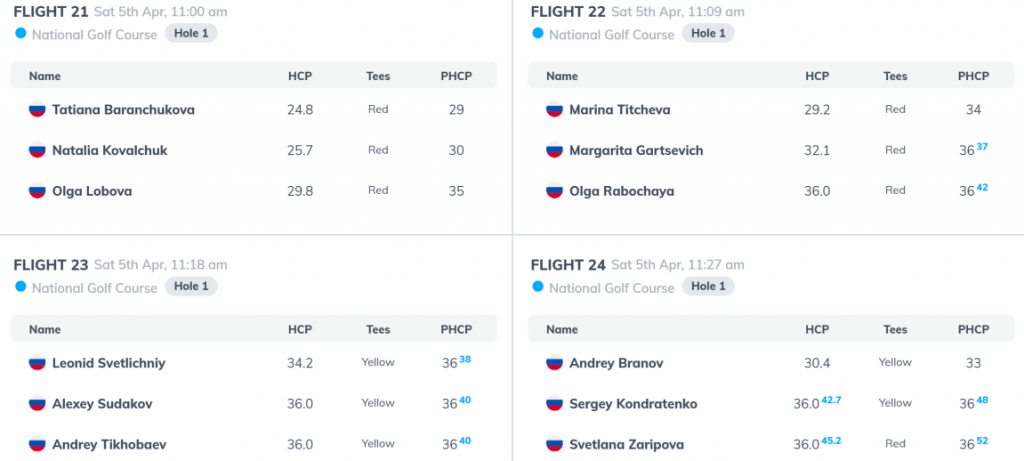Click the flag icon next to Tatiana Baranchukova
This screenshot has width=1024, height=461.
click(37, 110)
